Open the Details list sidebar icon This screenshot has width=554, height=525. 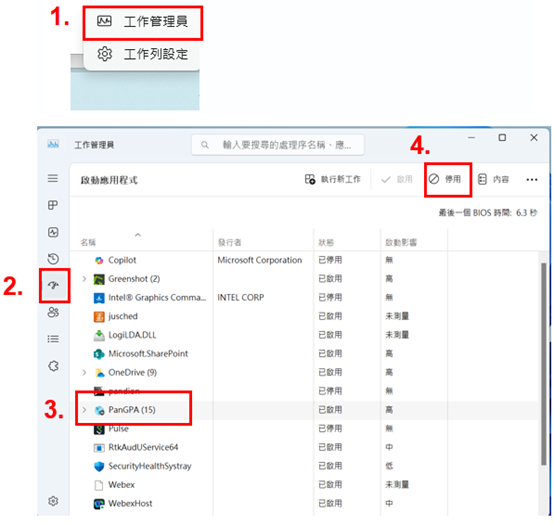53,339
